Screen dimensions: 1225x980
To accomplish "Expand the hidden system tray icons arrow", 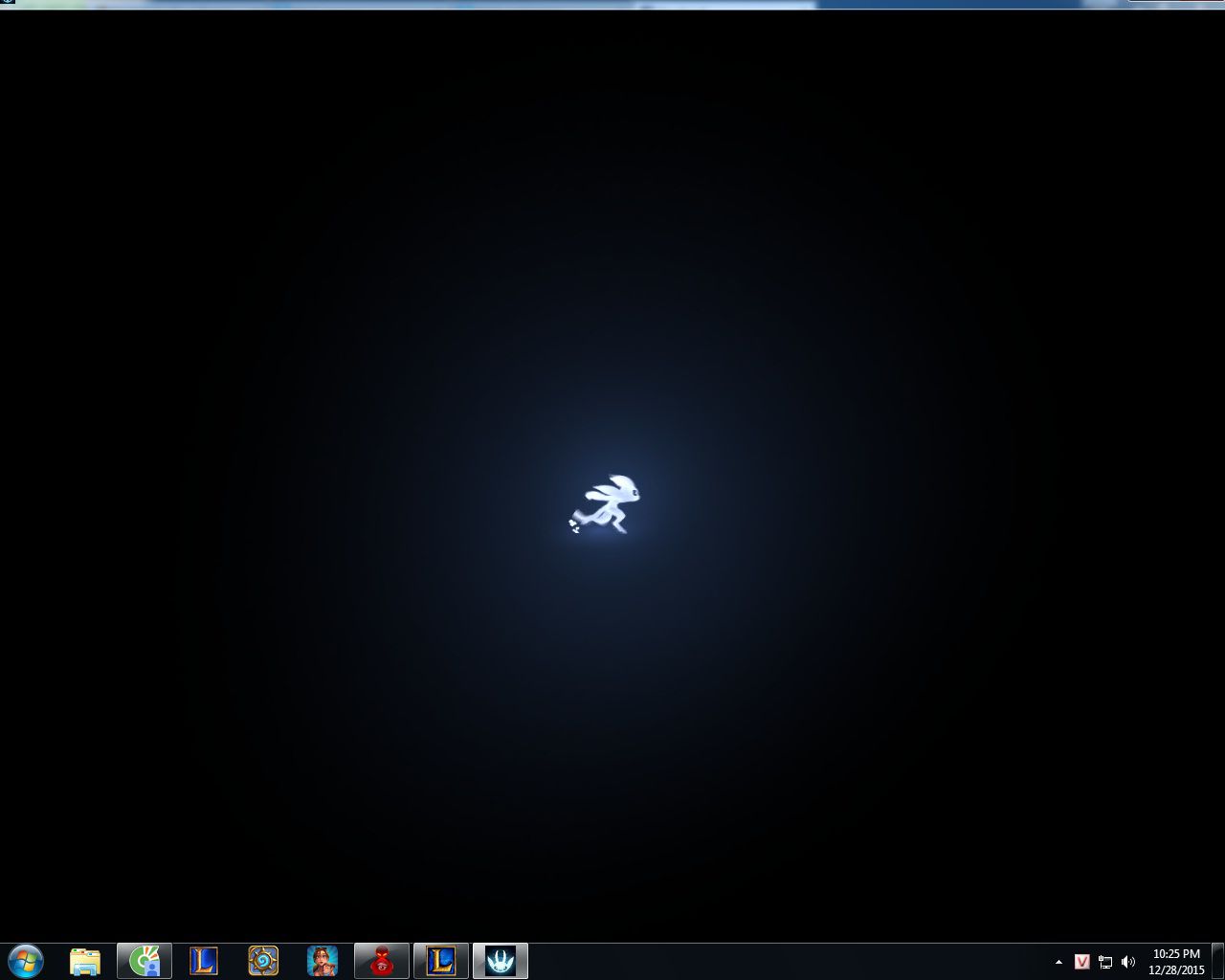I will coord(1058,962).
